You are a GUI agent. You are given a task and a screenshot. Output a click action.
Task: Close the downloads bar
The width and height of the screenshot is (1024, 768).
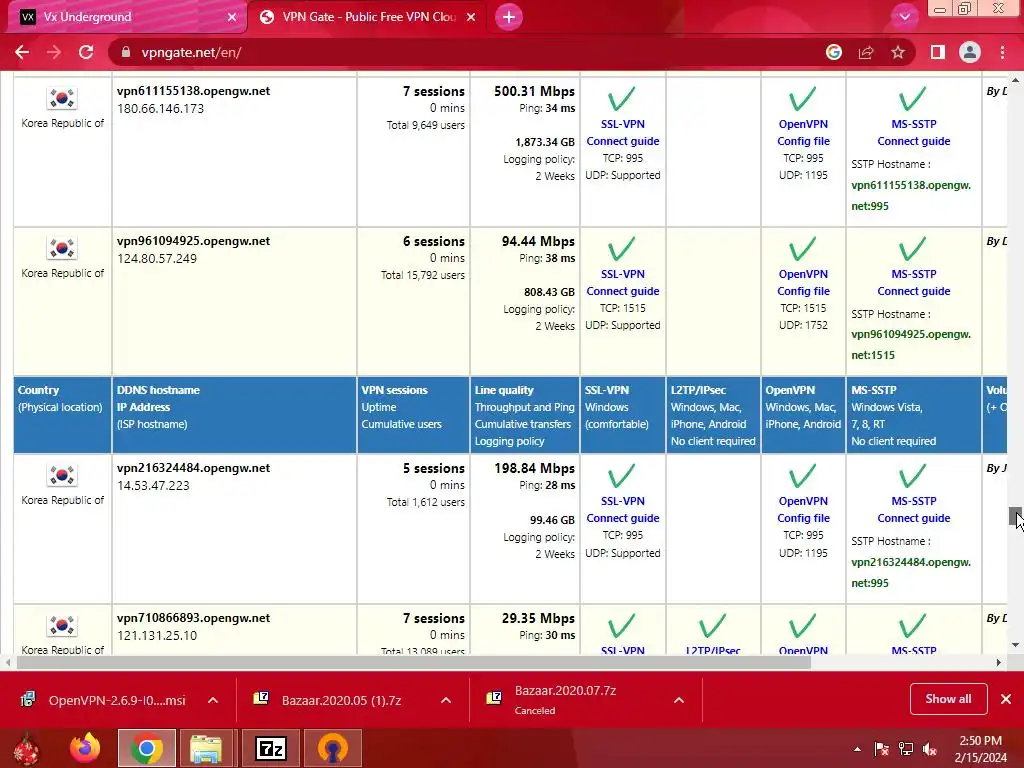pos(1006,699)
